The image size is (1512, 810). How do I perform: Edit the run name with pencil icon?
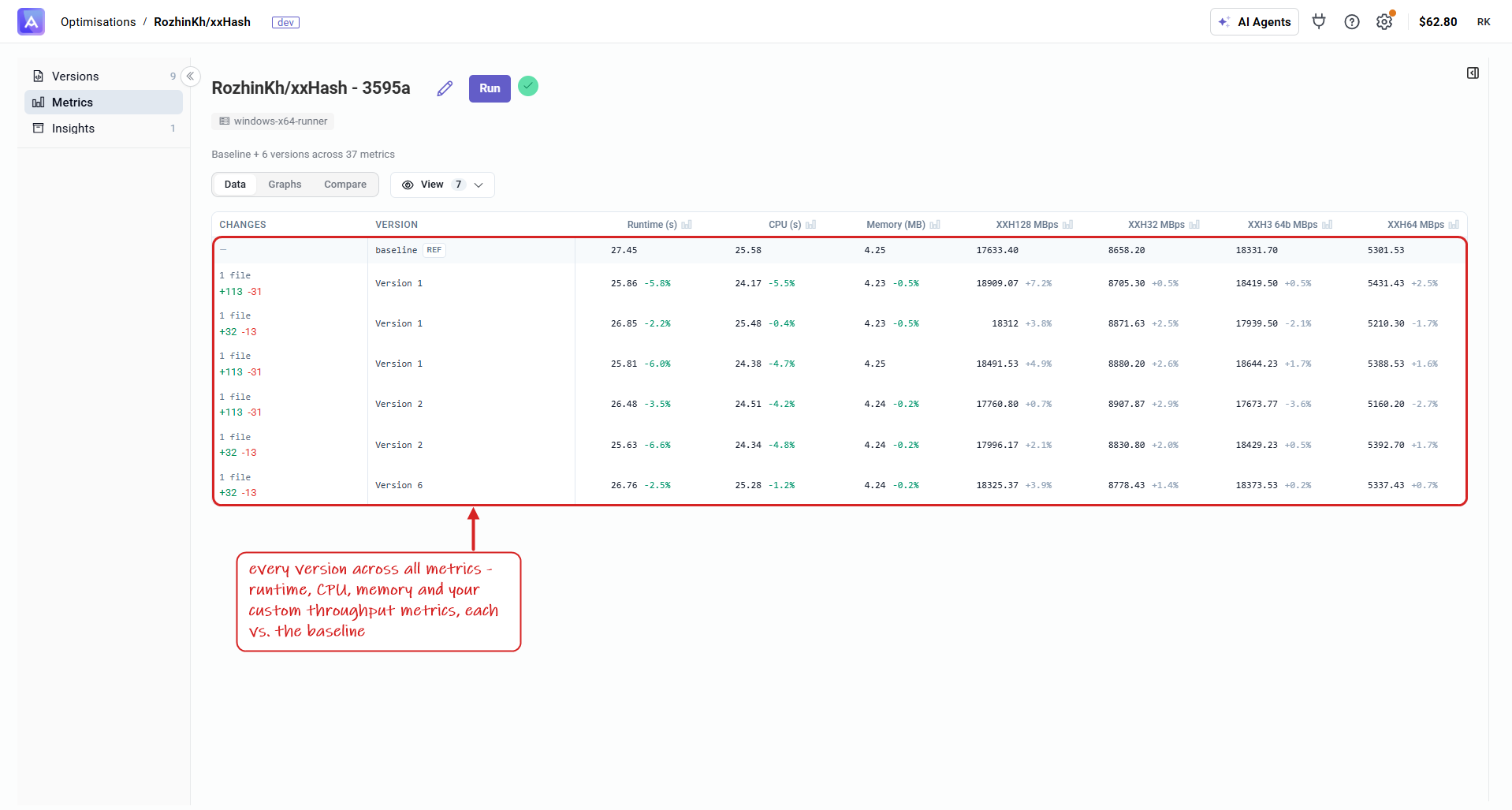(445, 88)
